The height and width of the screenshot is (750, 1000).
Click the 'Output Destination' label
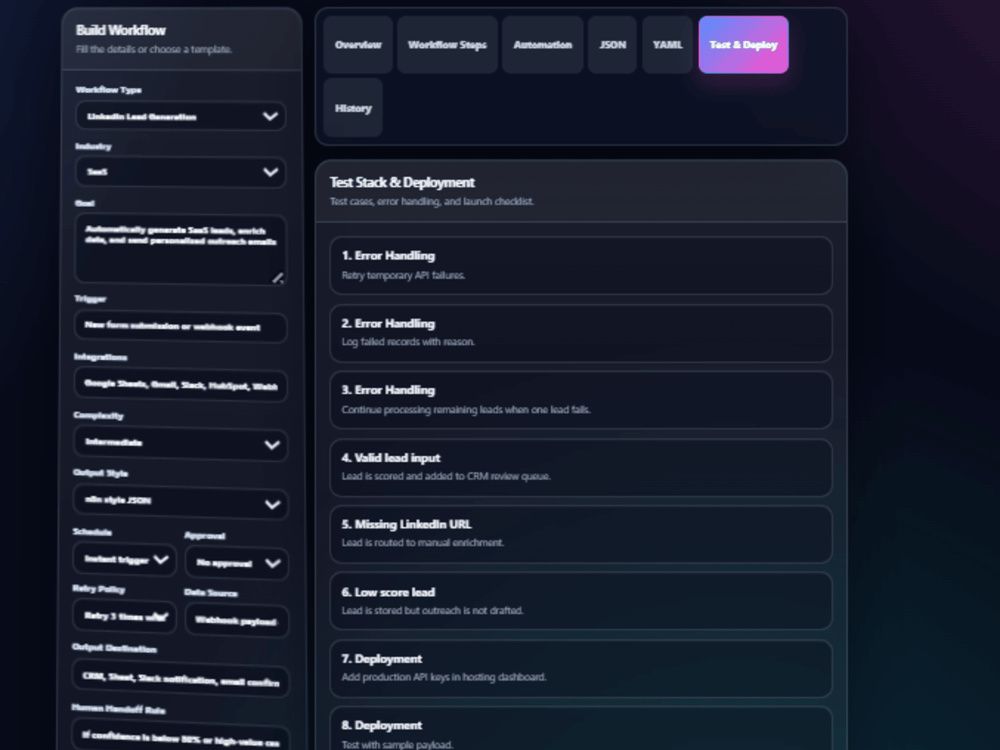point(114,649)
